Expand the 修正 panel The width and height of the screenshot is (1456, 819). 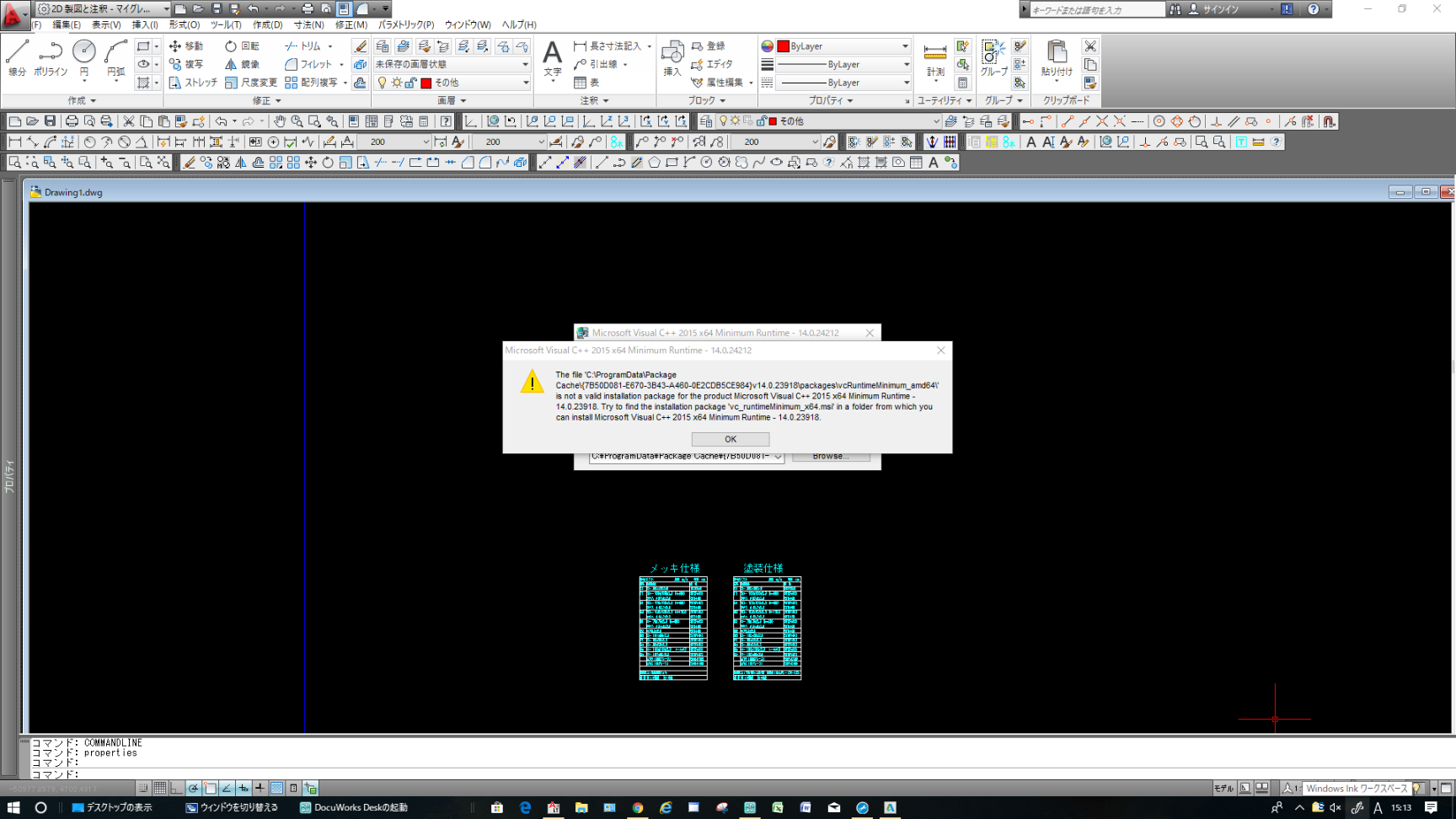click(267, 100)
